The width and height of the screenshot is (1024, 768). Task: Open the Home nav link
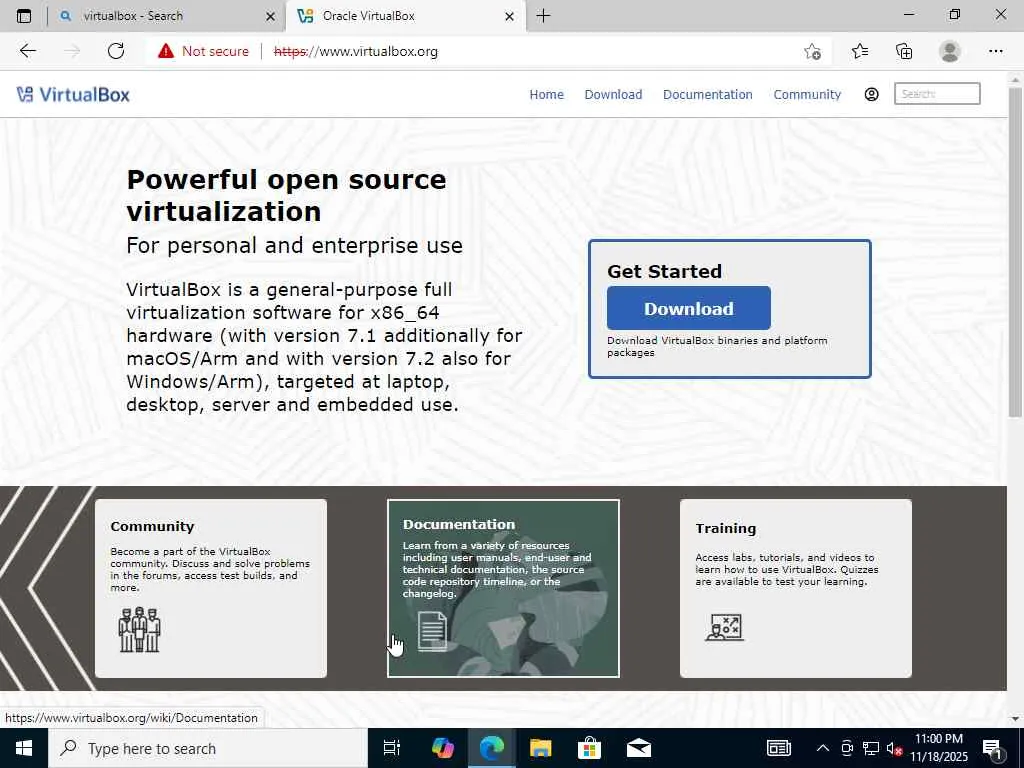(547, 95)
